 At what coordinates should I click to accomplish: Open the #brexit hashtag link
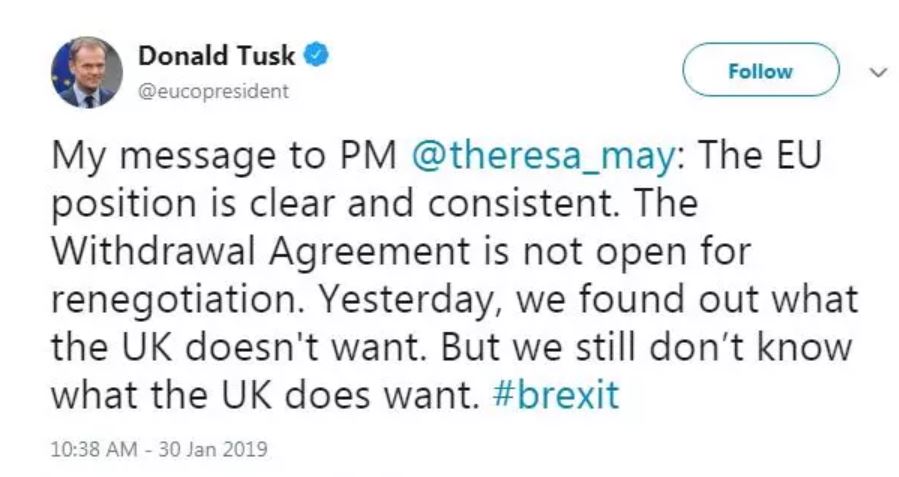[557, 393]
